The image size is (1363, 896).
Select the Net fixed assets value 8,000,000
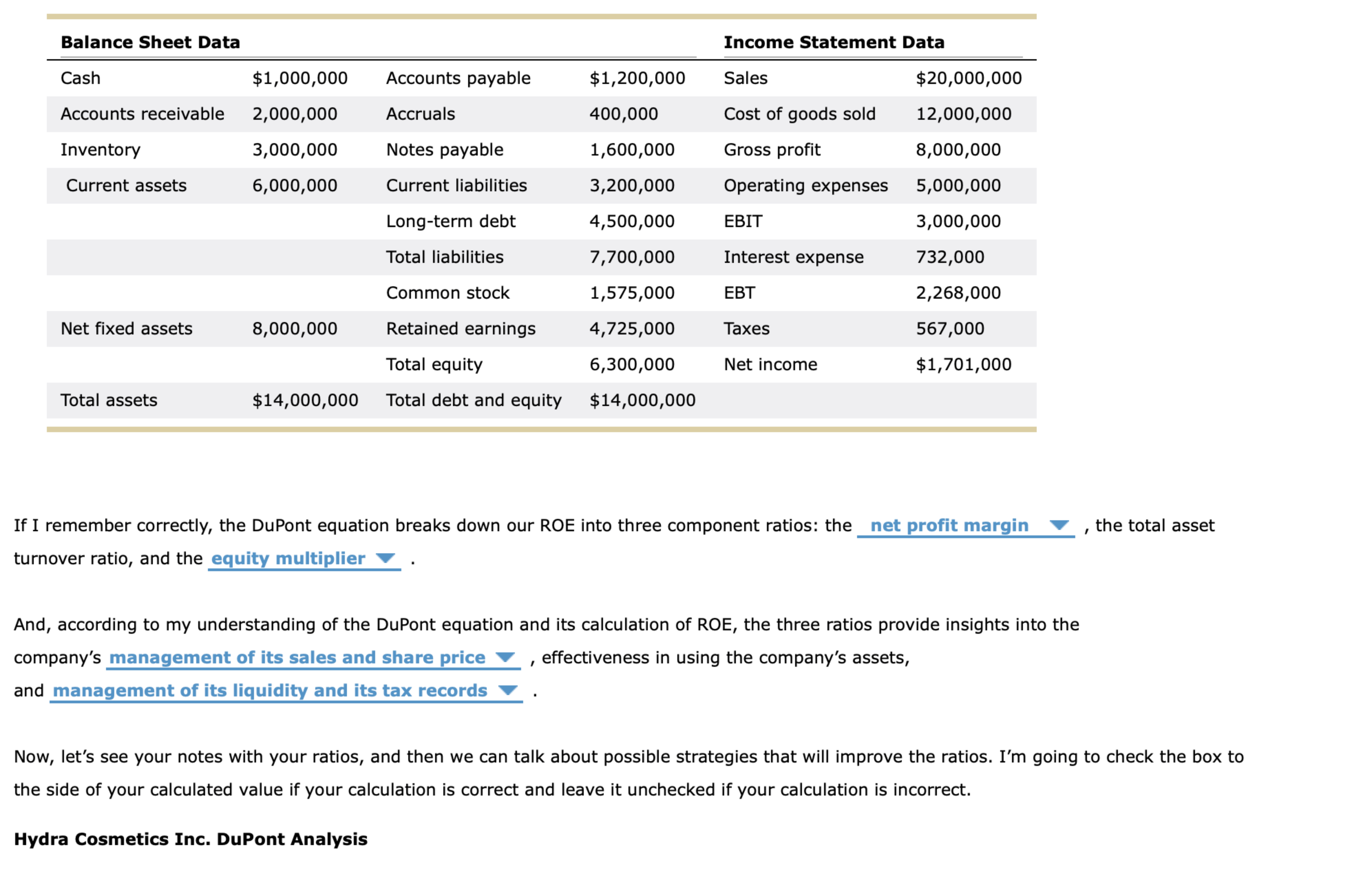[294, 329]
